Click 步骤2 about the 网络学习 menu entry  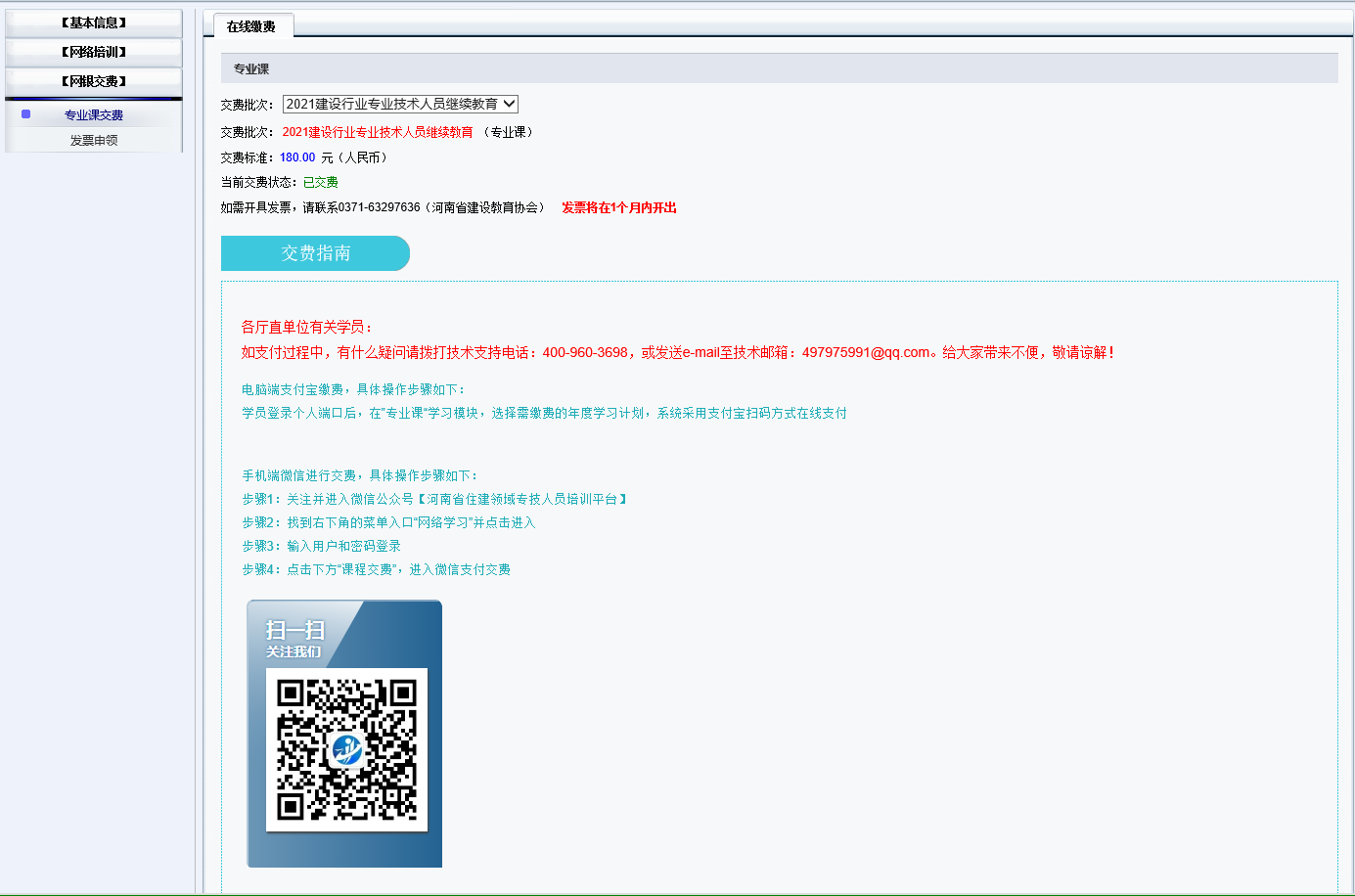(389, 522)
